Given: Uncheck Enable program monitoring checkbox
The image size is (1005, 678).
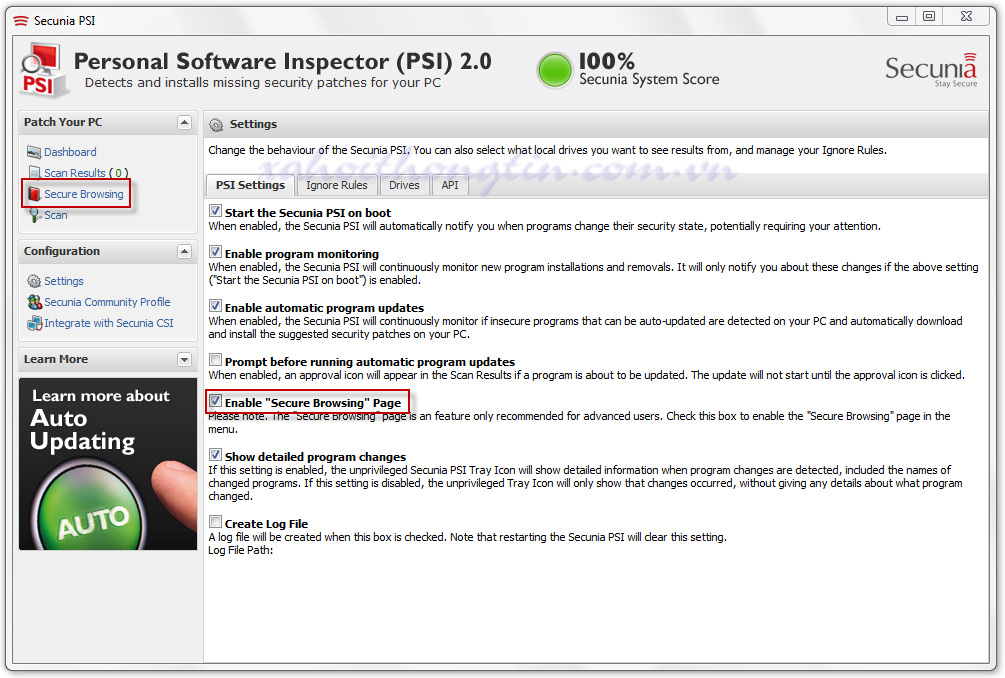Looking at the screenshot, I should (x=215, y=252).
